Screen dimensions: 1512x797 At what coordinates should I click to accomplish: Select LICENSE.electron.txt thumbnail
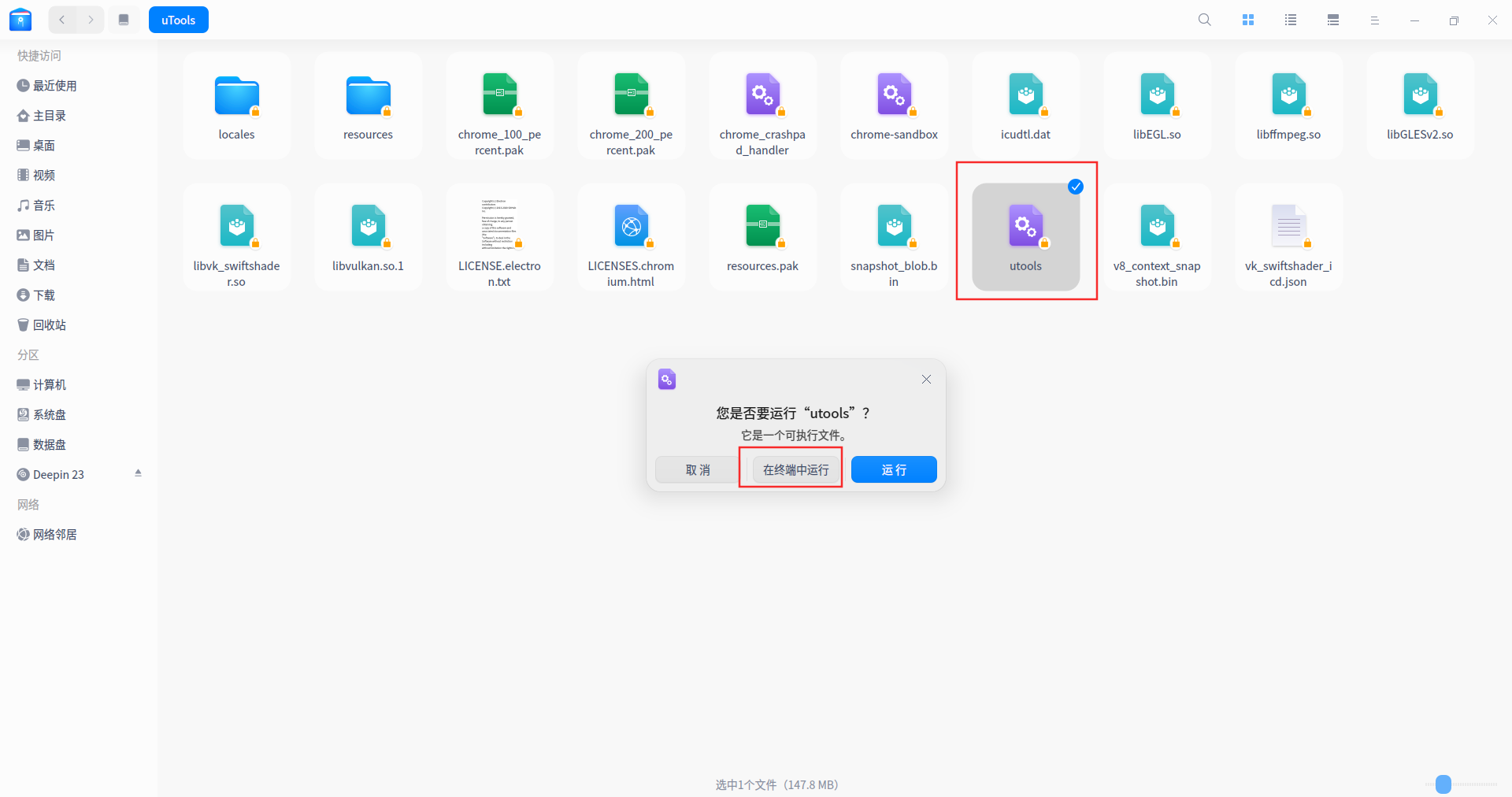[499, 224]
